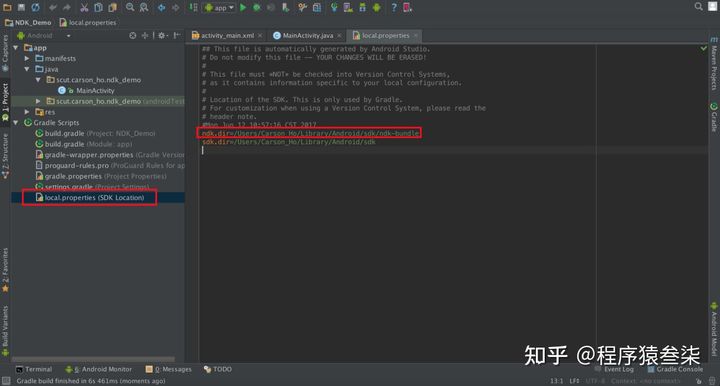This screenshot has height=386, width=720.
Task: Open project panel settings gear icon
Action: point(162,35)
